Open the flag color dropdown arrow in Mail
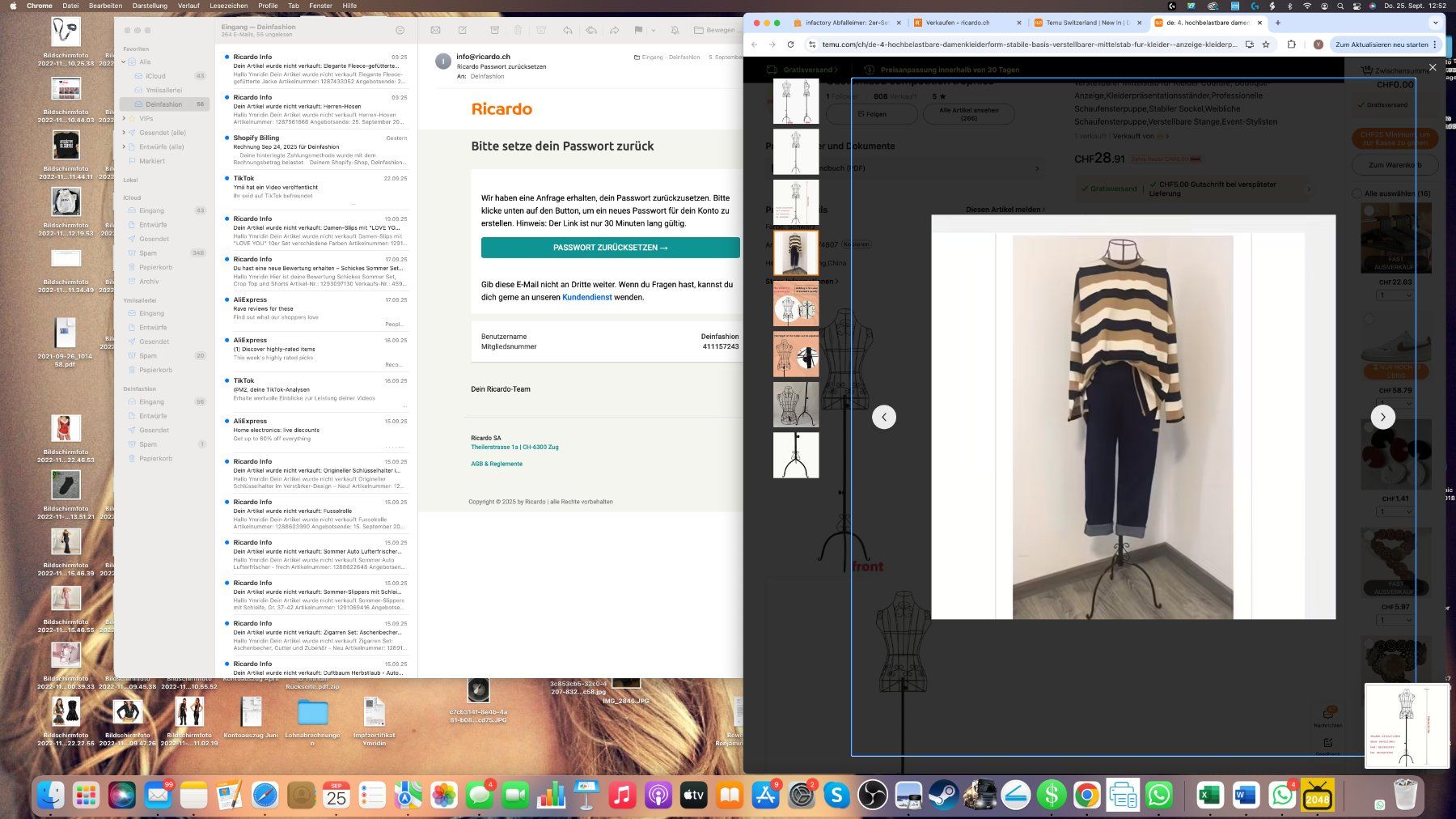The height and width of the screenshot is (819, 1456). 653,30
